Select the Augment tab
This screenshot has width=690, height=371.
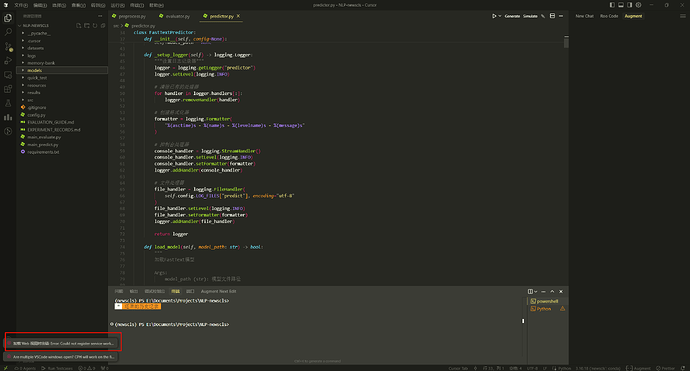(633, 16)
